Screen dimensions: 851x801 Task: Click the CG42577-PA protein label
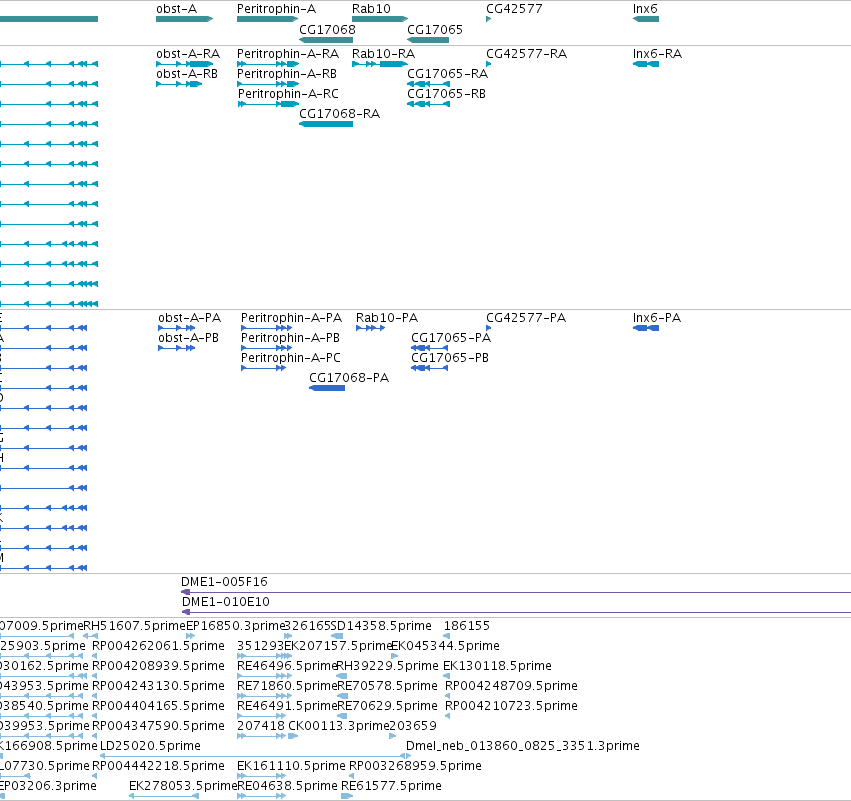[x=526, y=317]
